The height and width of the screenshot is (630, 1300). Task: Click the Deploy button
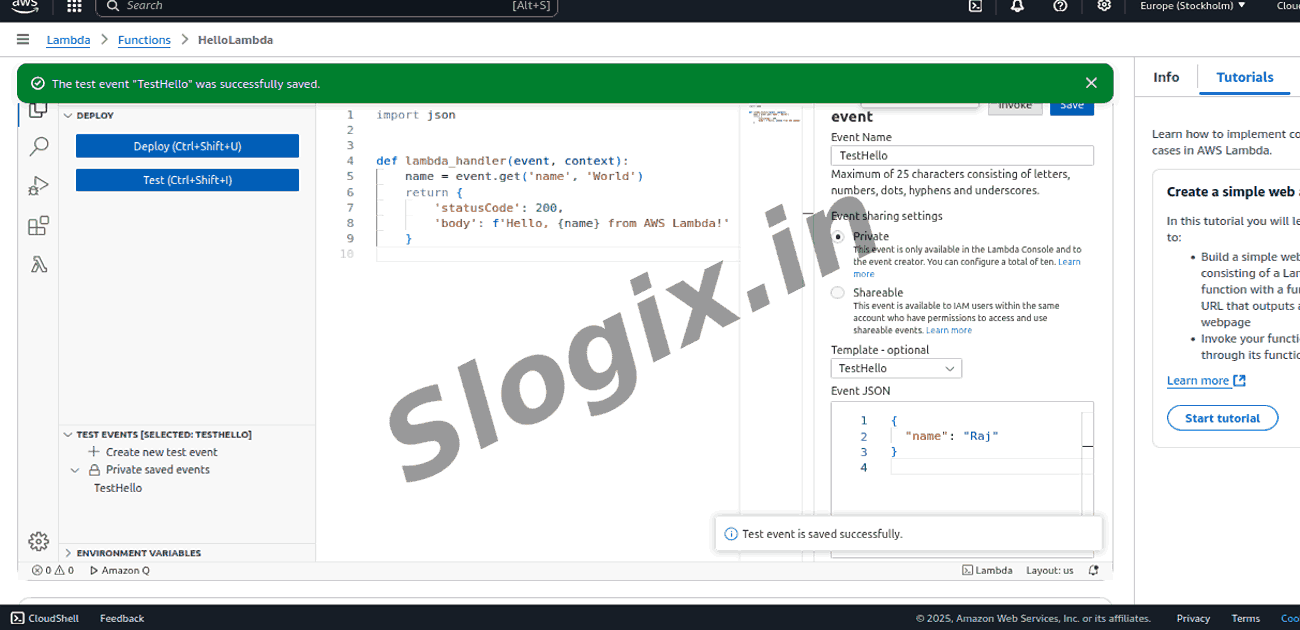pos(187,145)
